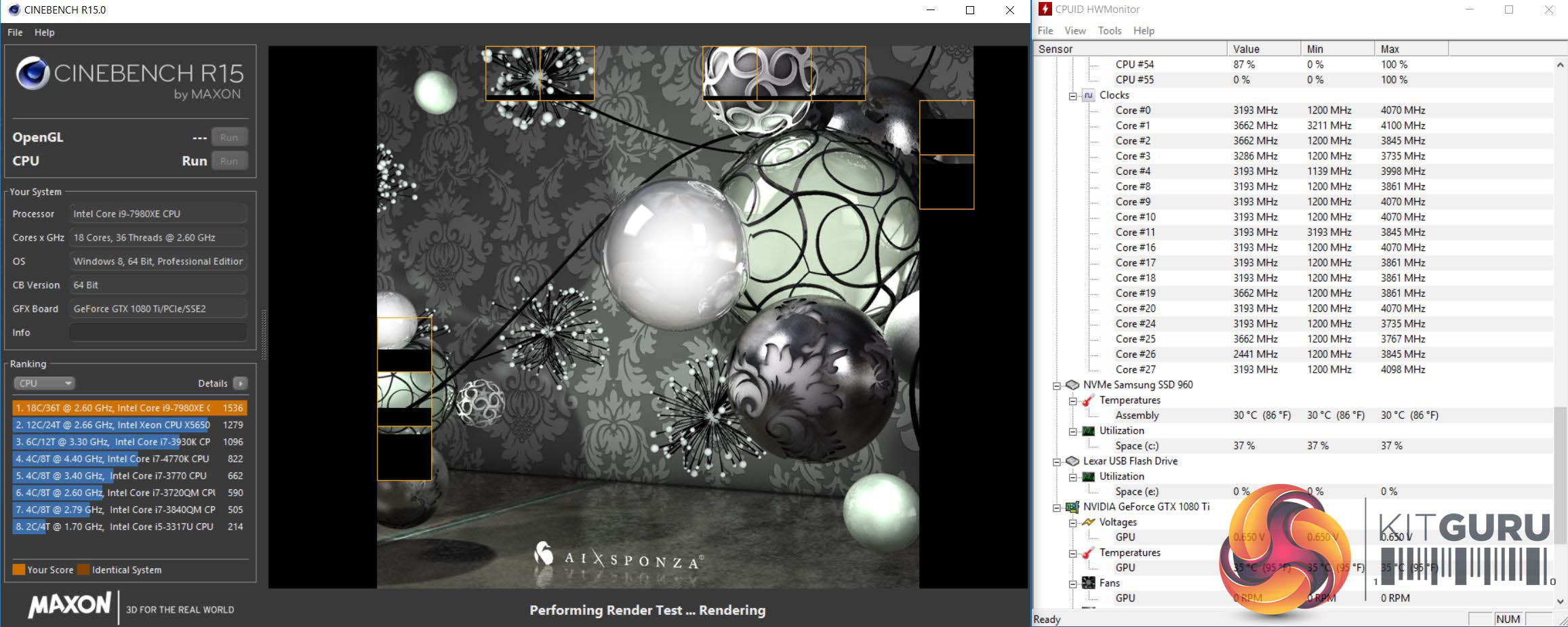Click the Fans icon under NVIDIA GeForce
This screenshot has width=1568, height=627.
1088,583
